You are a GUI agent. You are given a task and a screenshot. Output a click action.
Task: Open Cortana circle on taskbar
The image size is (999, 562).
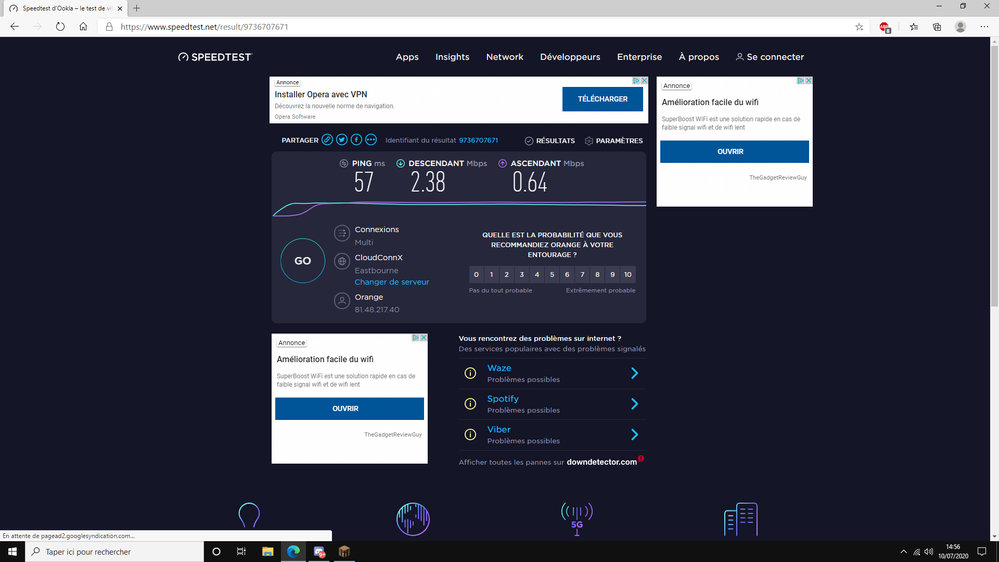[x=216, y=552]
